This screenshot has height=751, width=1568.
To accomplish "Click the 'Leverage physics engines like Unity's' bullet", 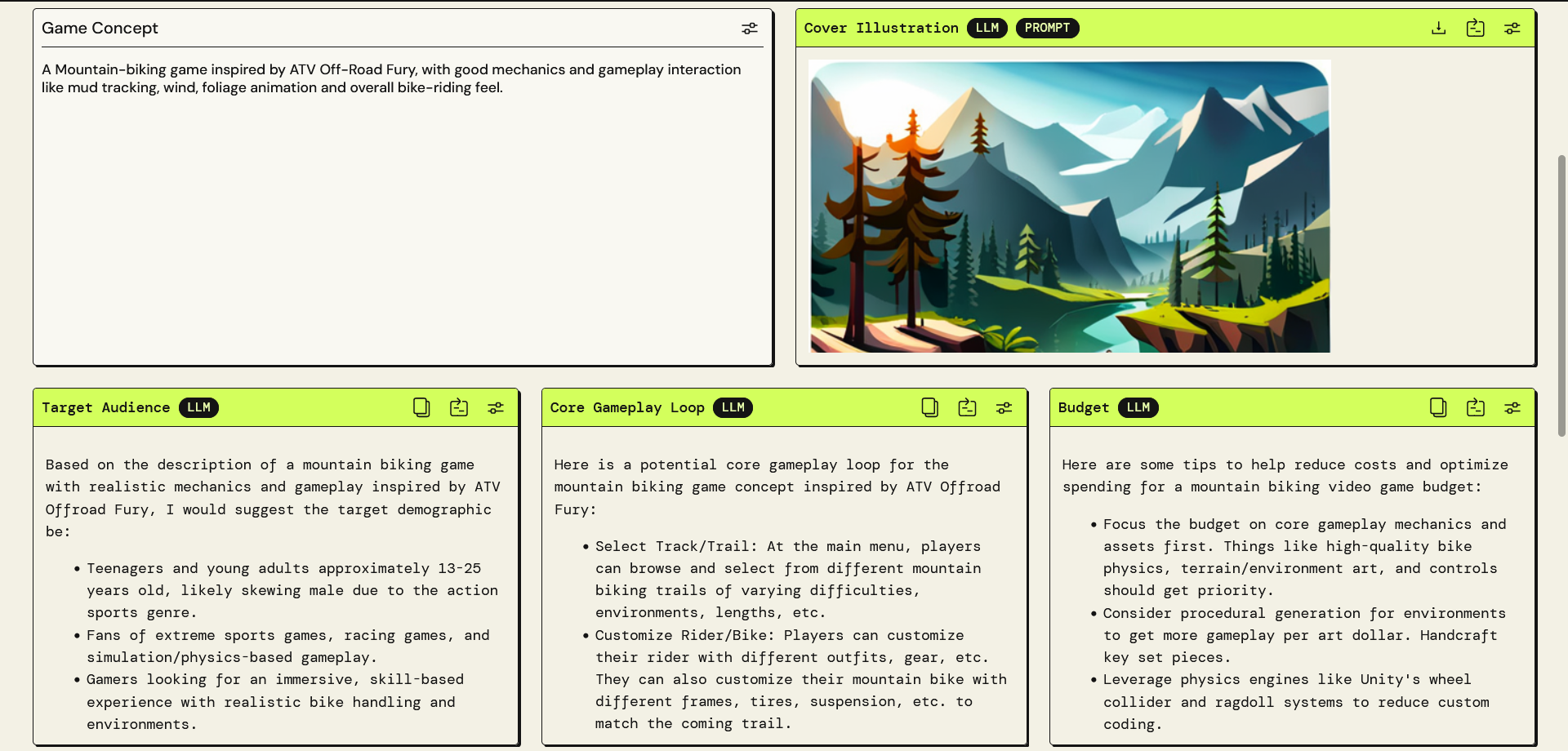I will 1296,701.
